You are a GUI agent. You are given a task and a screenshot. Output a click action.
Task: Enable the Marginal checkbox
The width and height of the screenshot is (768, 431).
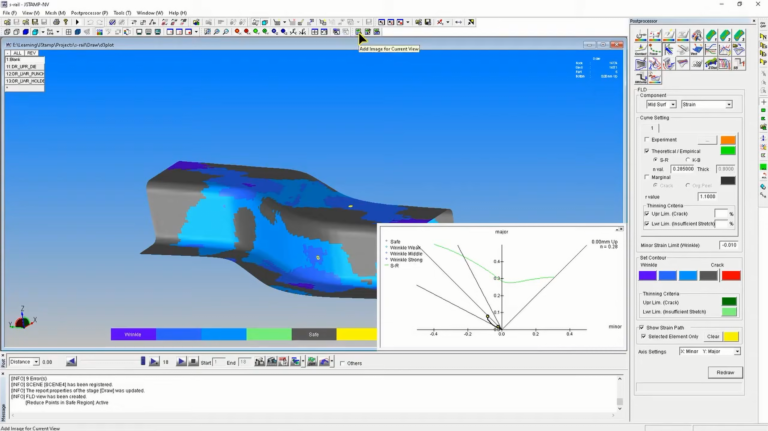point(647,177)
